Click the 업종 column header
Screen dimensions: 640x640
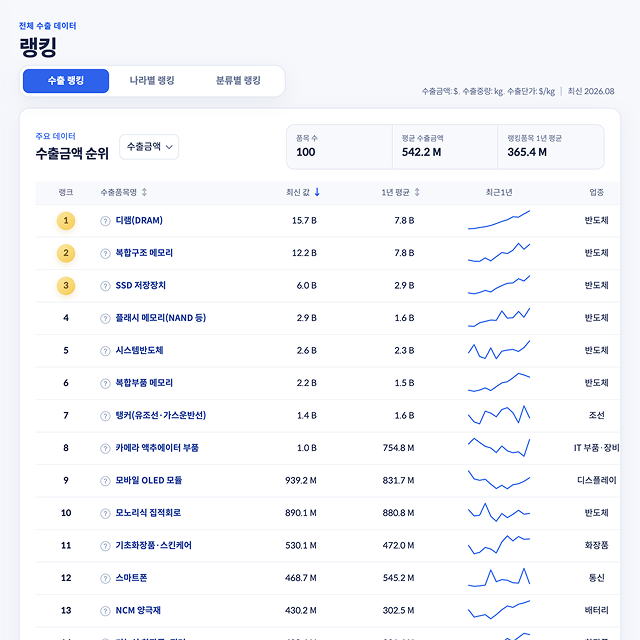(596, 192)
